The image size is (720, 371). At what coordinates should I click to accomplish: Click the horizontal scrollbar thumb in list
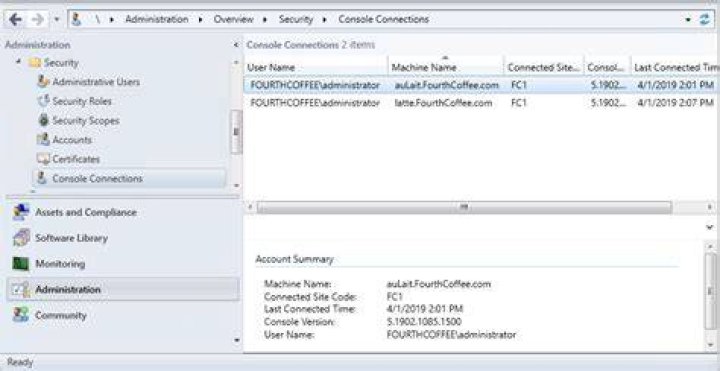[x=464, y=208]
